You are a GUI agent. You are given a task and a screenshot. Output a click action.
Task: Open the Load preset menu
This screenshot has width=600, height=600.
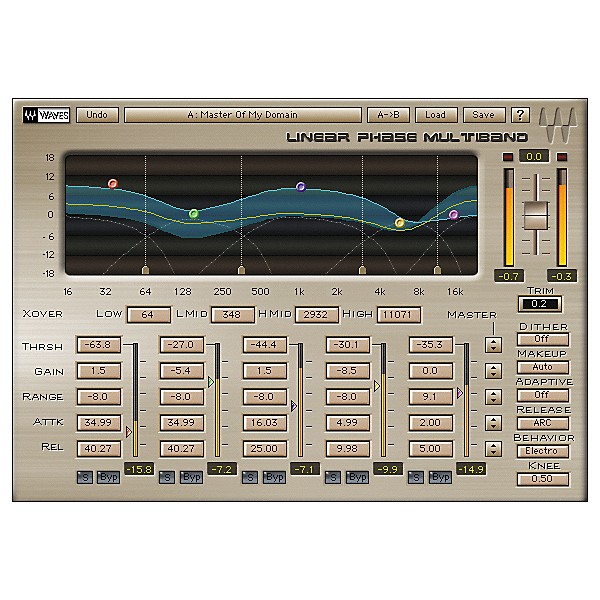(x=436, y=115)
